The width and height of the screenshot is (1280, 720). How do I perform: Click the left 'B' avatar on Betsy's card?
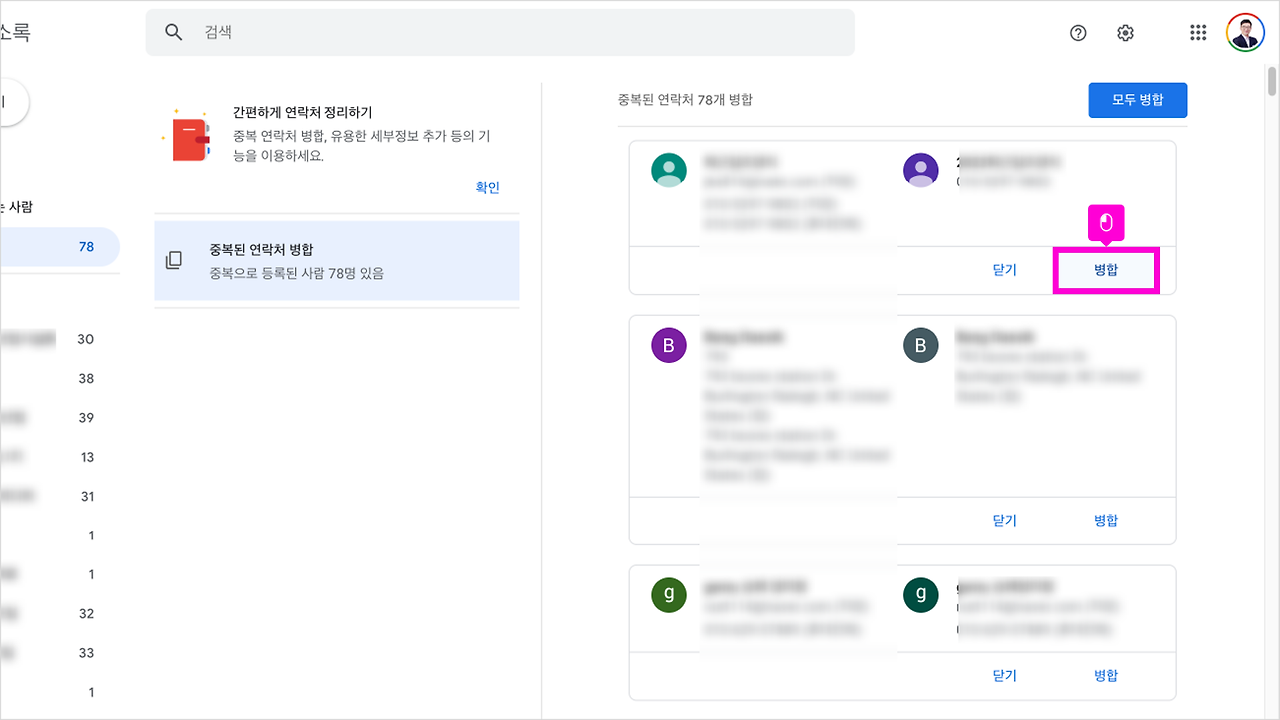pos(669,345)
